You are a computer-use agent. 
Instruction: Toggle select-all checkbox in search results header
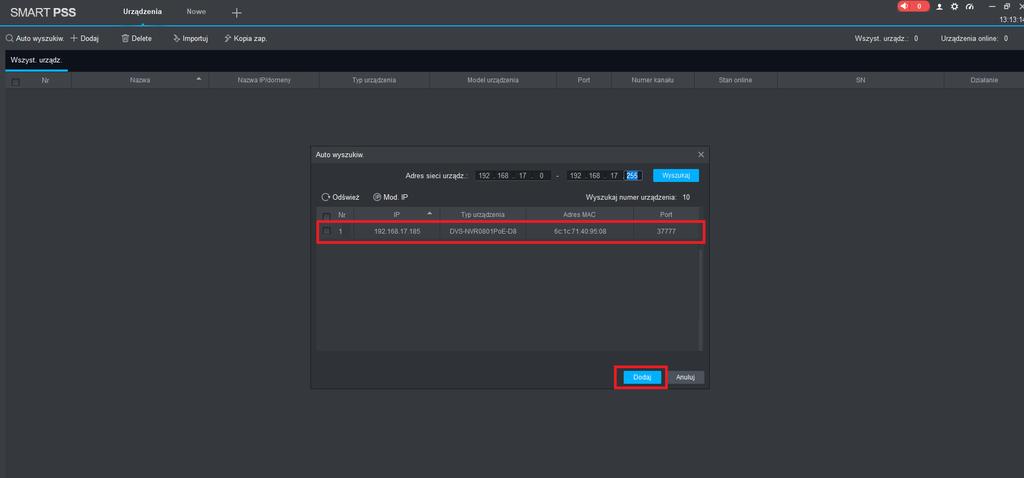[327, 215]
